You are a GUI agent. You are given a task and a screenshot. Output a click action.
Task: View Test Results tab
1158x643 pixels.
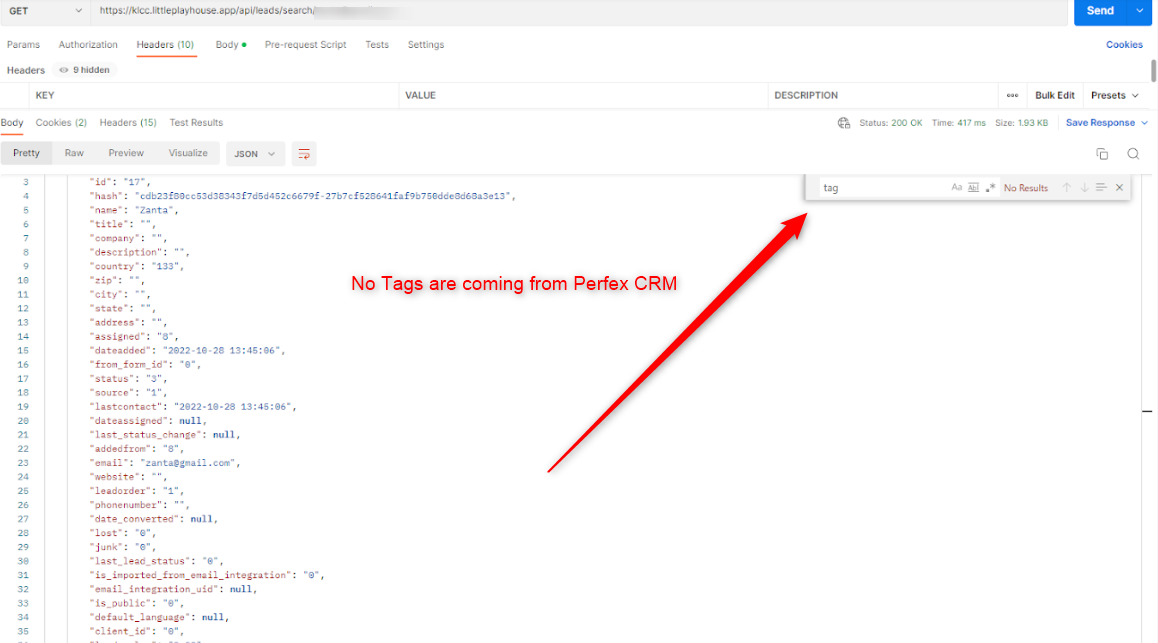pos(196,123)
